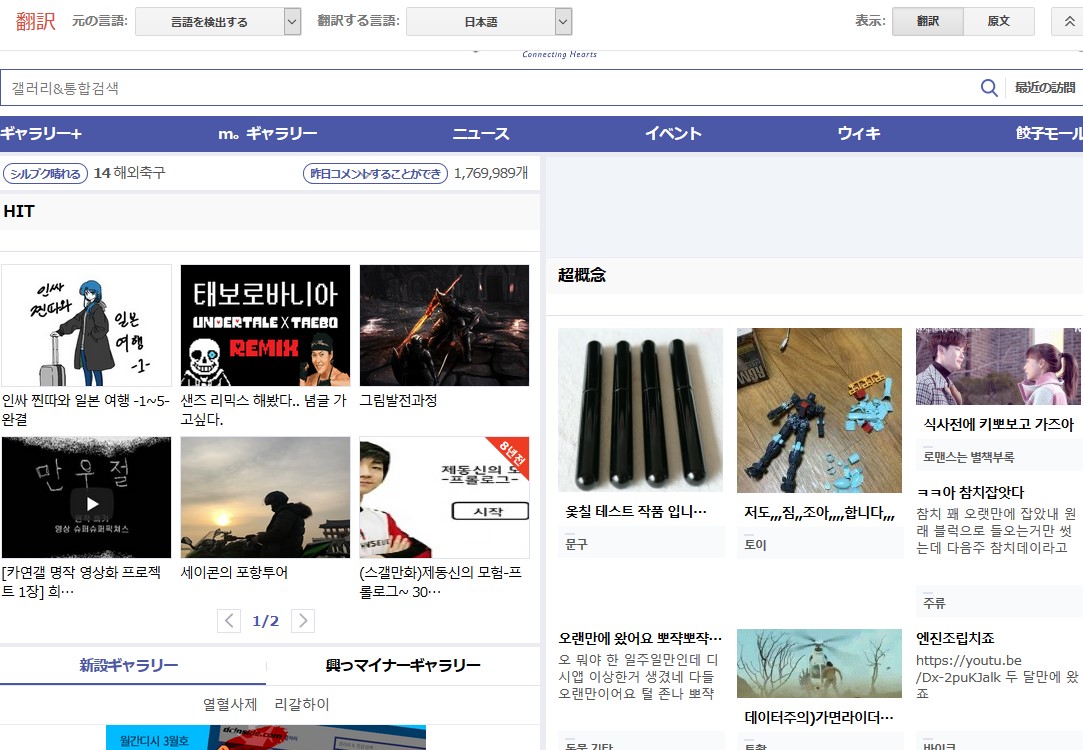Click the four black pens thumbnail
The image size is (1083, 750).
[x=640, y=410]
